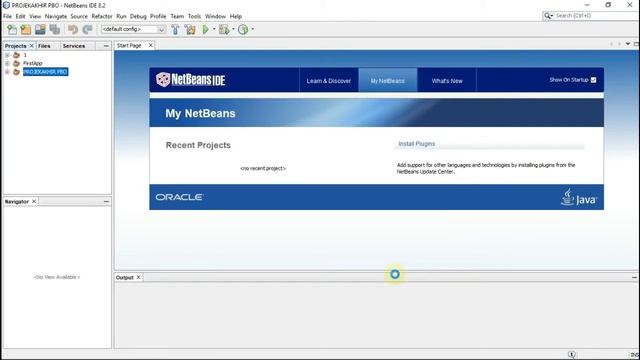This screenshot has height=360, width=640.
Task: Toggle the Show On Startup checkbox
Action: 593,80
